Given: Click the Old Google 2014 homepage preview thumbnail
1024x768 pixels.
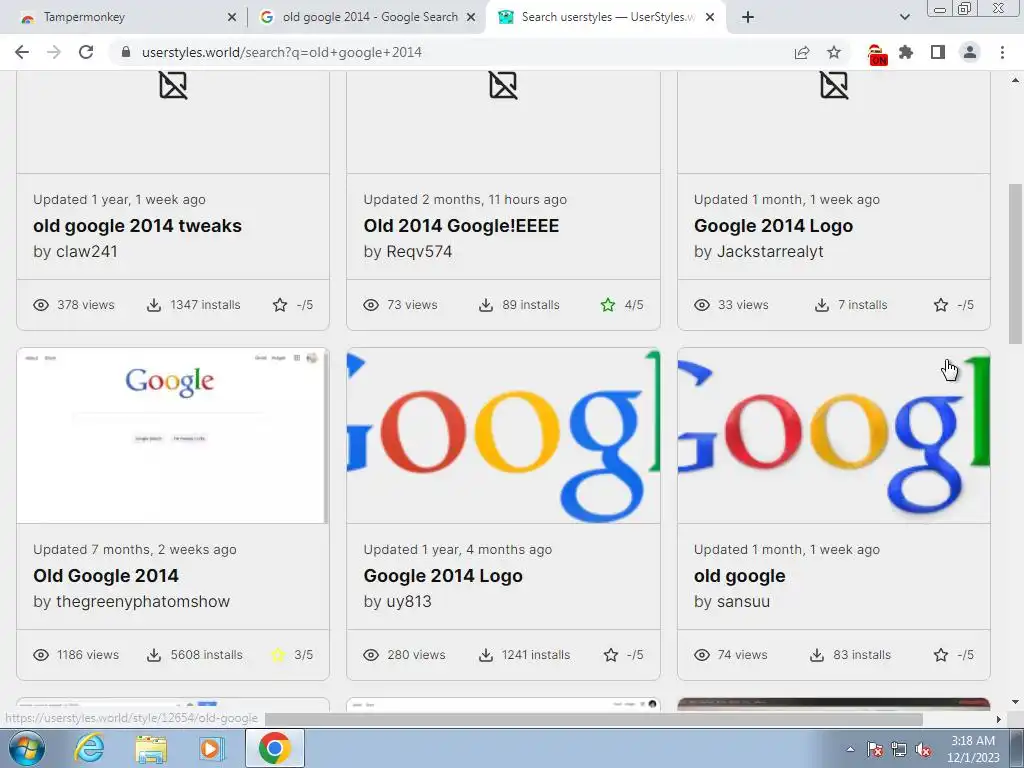Looking at the screenshot, I should 173,436.
